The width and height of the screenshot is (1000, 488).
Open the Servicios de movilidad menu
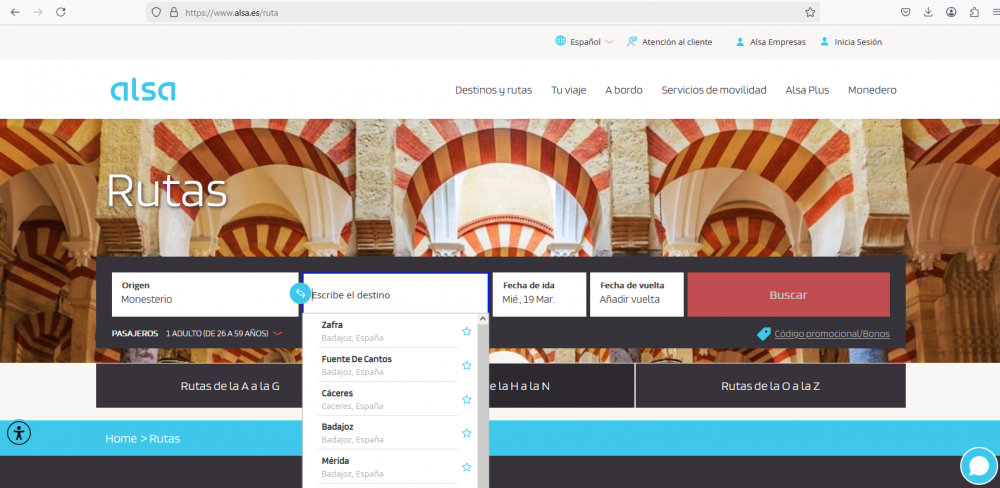(x=713, y=90)
